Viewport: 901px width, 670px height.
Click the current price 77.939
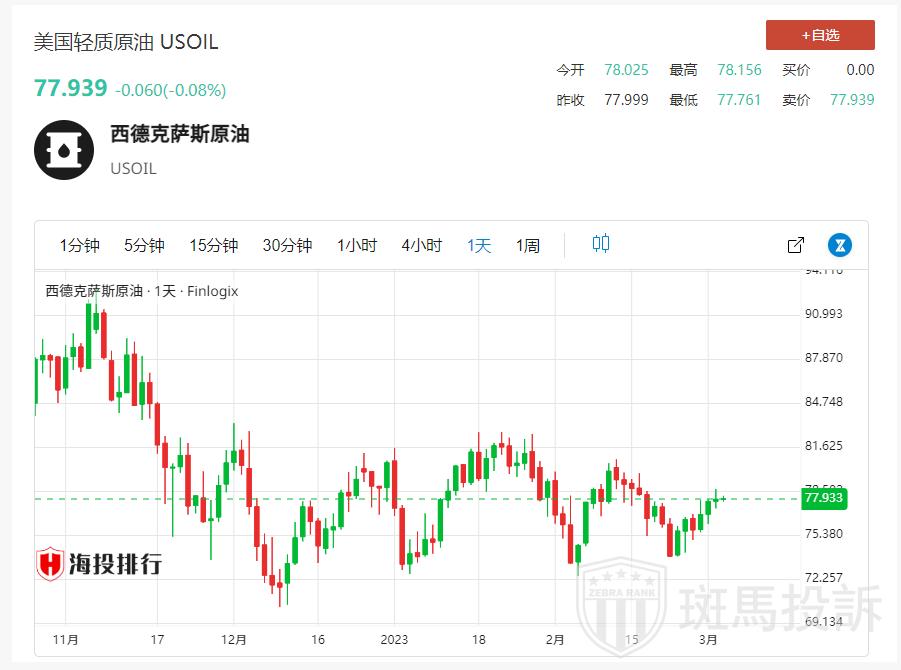71,88
